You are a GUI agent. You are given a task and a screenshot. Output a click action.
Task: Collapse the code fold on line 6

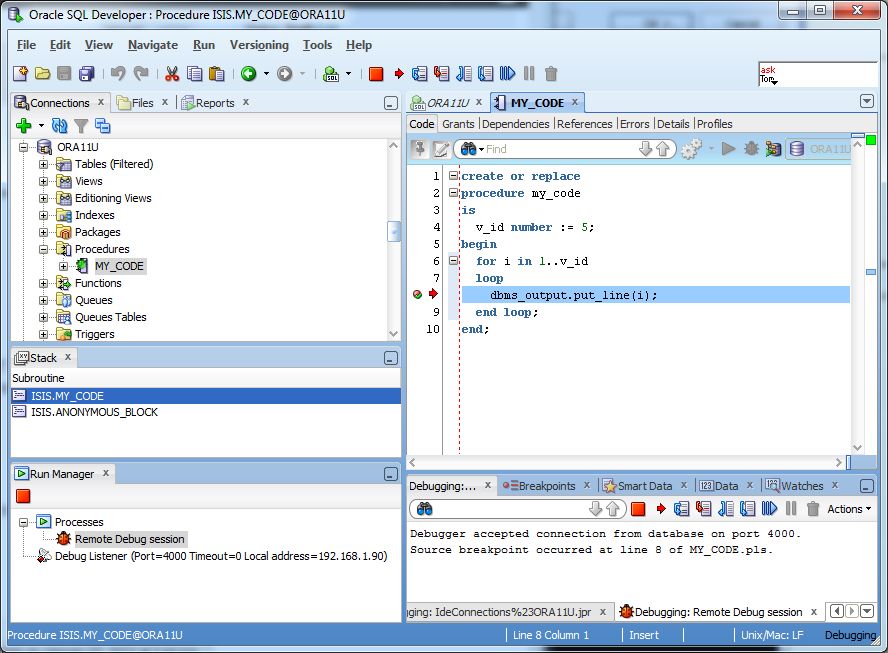tap(453, 261)
